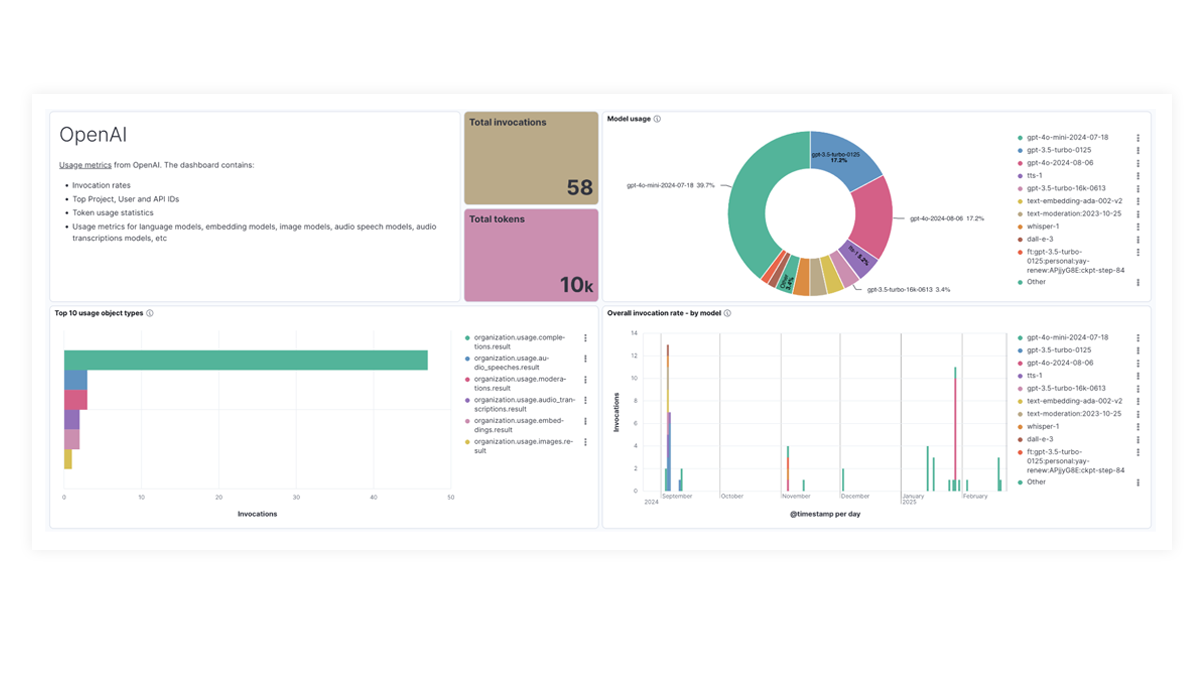Open options for gpt-4o-2024-08-06 in Model usage legend
Viewport: 1200px width, 675px height.
[1138, 163]
